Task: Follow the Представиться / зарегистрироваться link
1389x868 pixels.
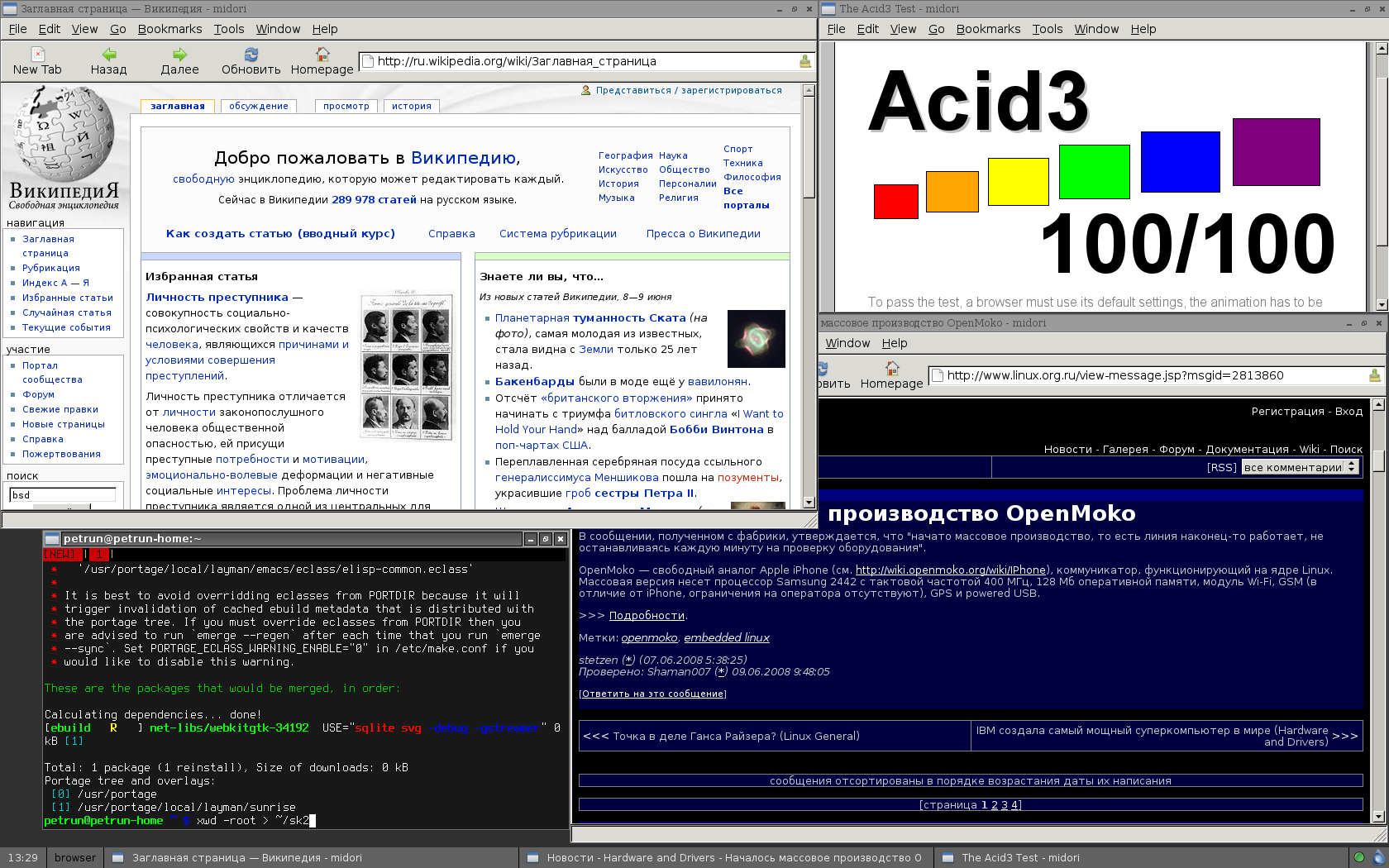Action: click(689, 91)
